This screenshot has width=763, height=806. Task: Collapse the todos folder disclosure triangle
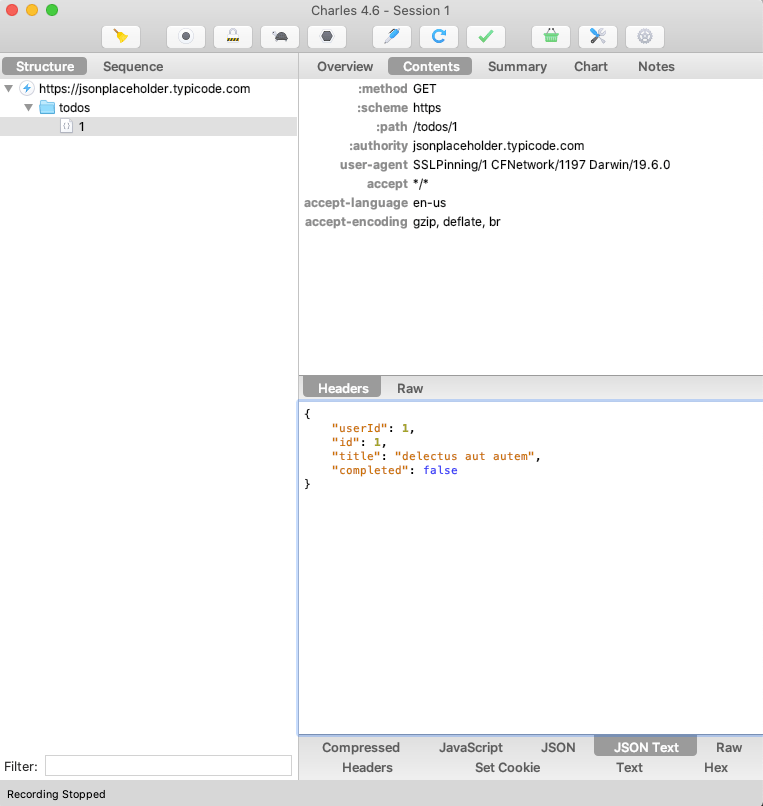tap(29, 107)
